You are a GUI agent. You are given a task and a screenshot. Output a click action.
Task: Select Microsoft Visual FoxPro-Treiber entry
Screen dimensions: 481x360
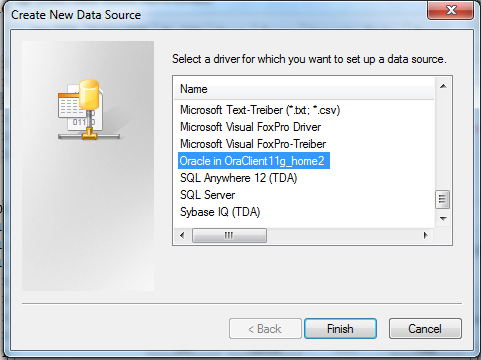(x=253, y=144)
